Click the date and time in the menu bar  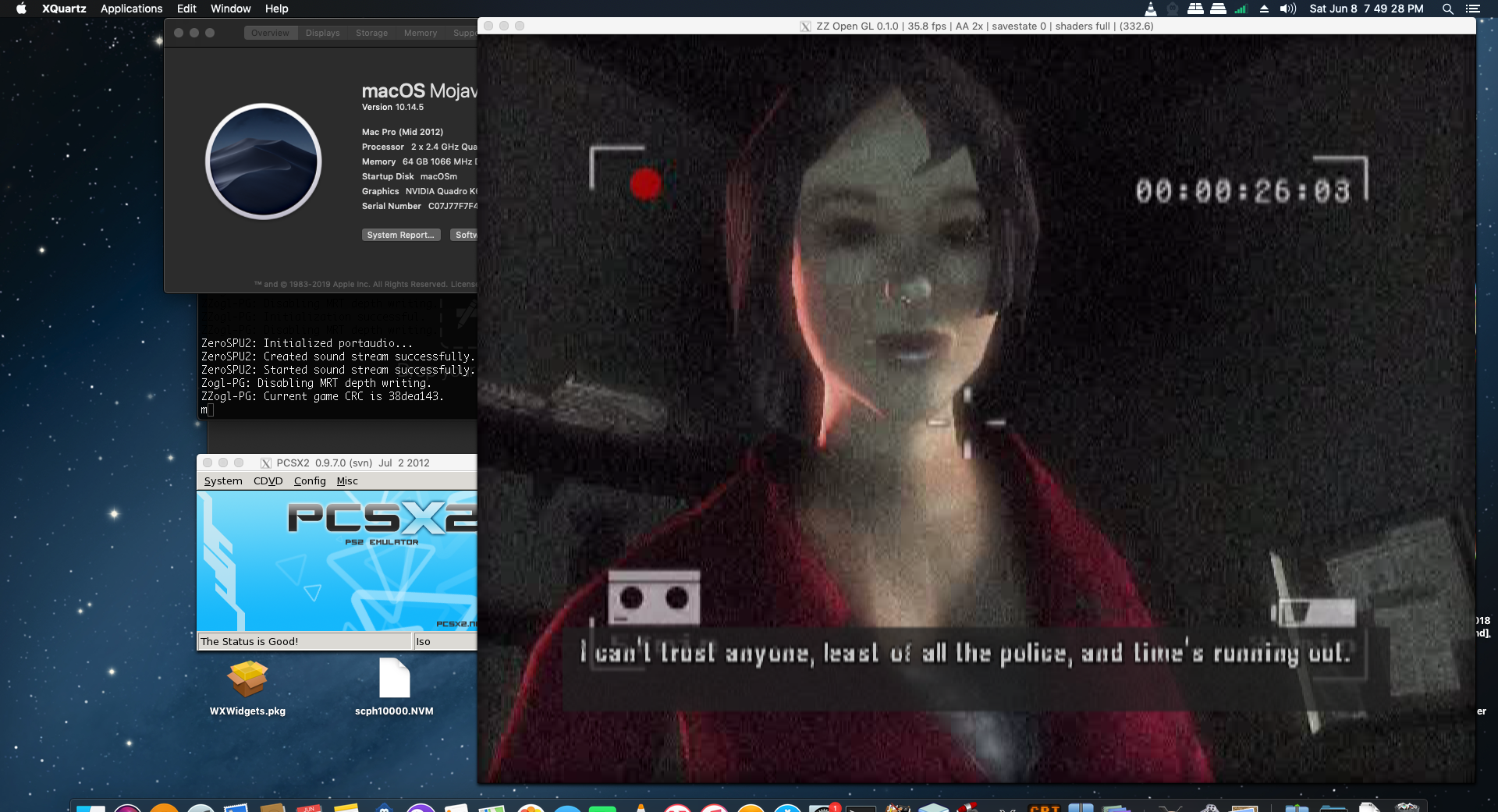click(1366, 9)
